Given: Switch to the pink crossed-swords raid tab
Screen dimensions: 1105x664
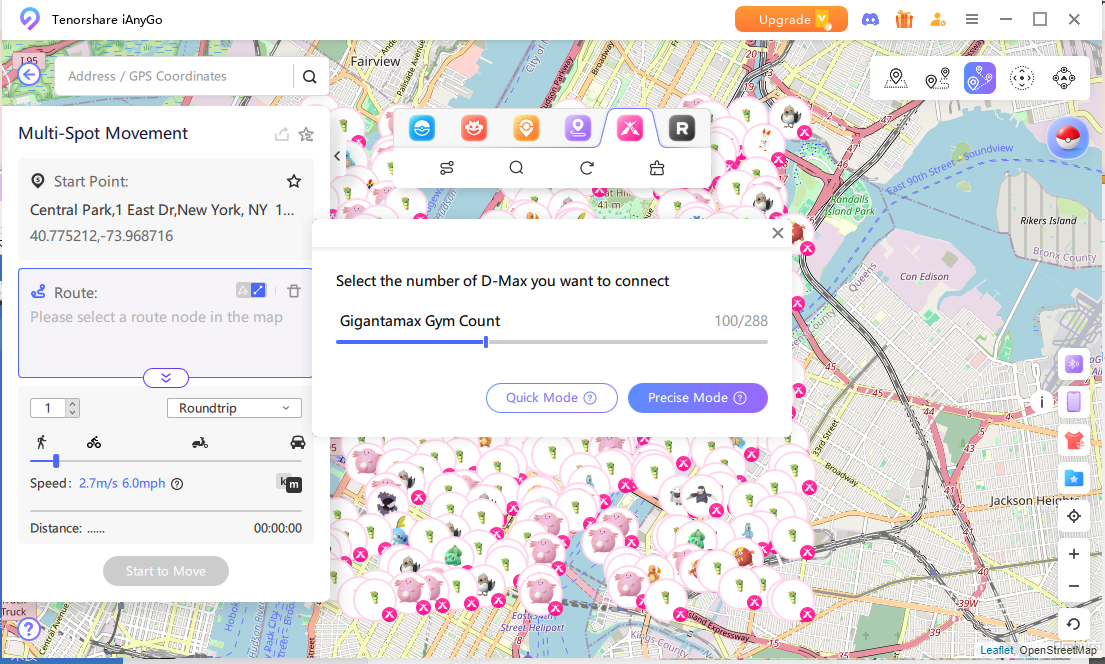Looking at the screenshot, I should pyautogui.click(x=629, y=128).
